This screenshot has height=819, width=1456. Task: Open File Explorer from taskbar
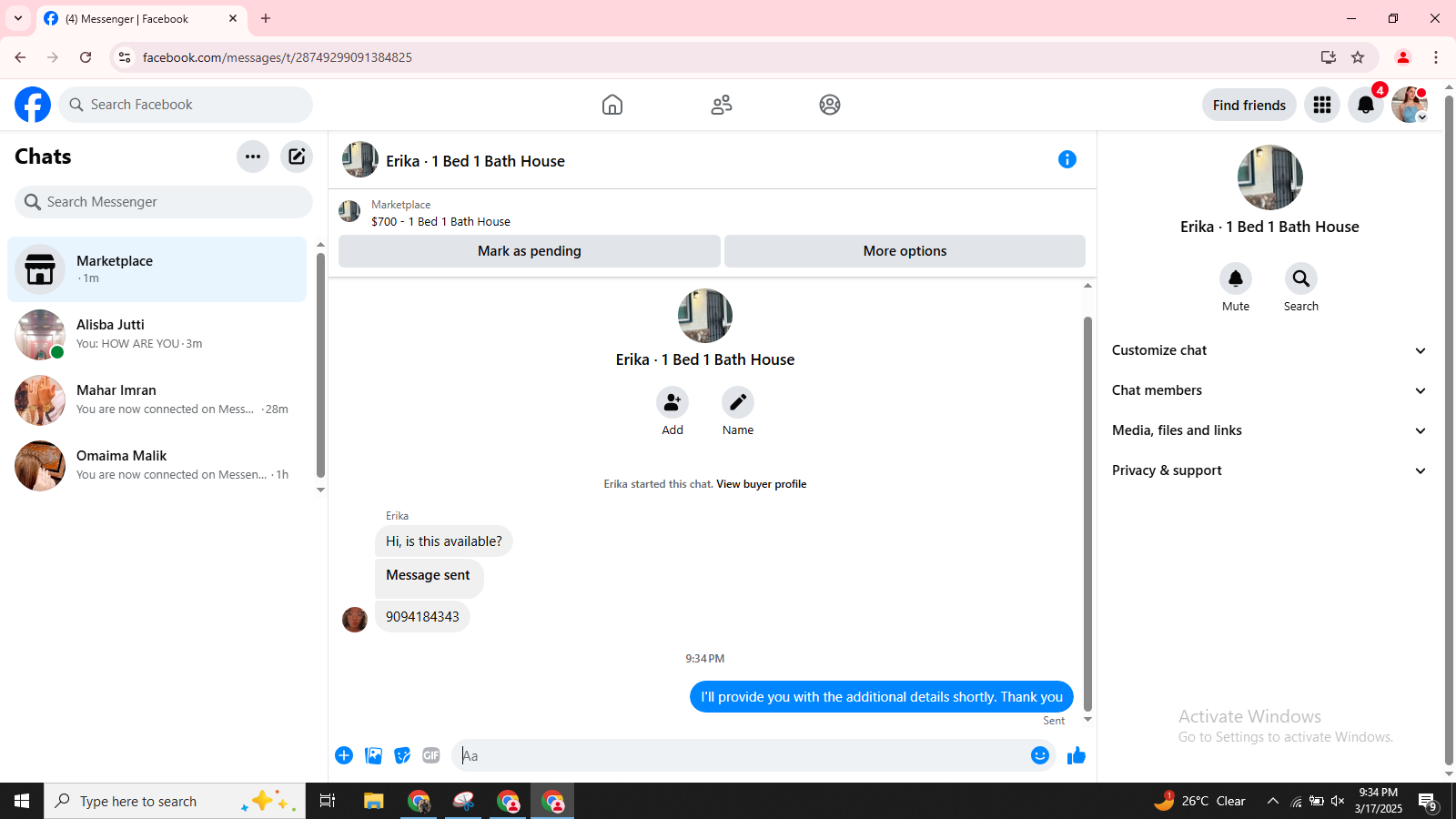(x=373, y=801)
